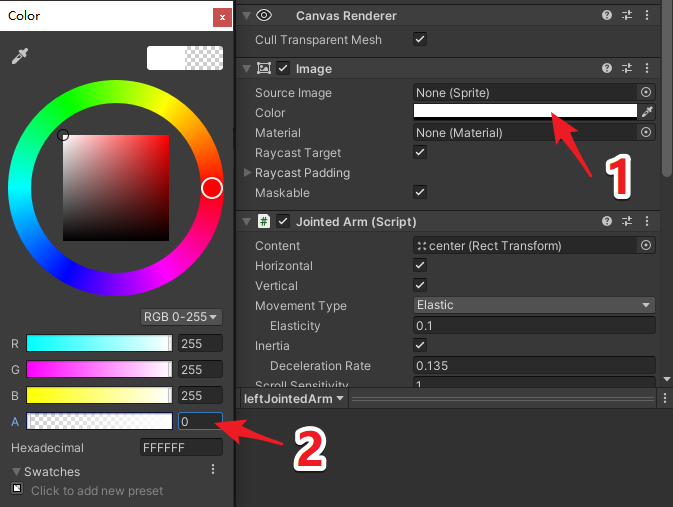Toggle Raycast Target checkbox
673x507 pixels.
tap(420, 152)
